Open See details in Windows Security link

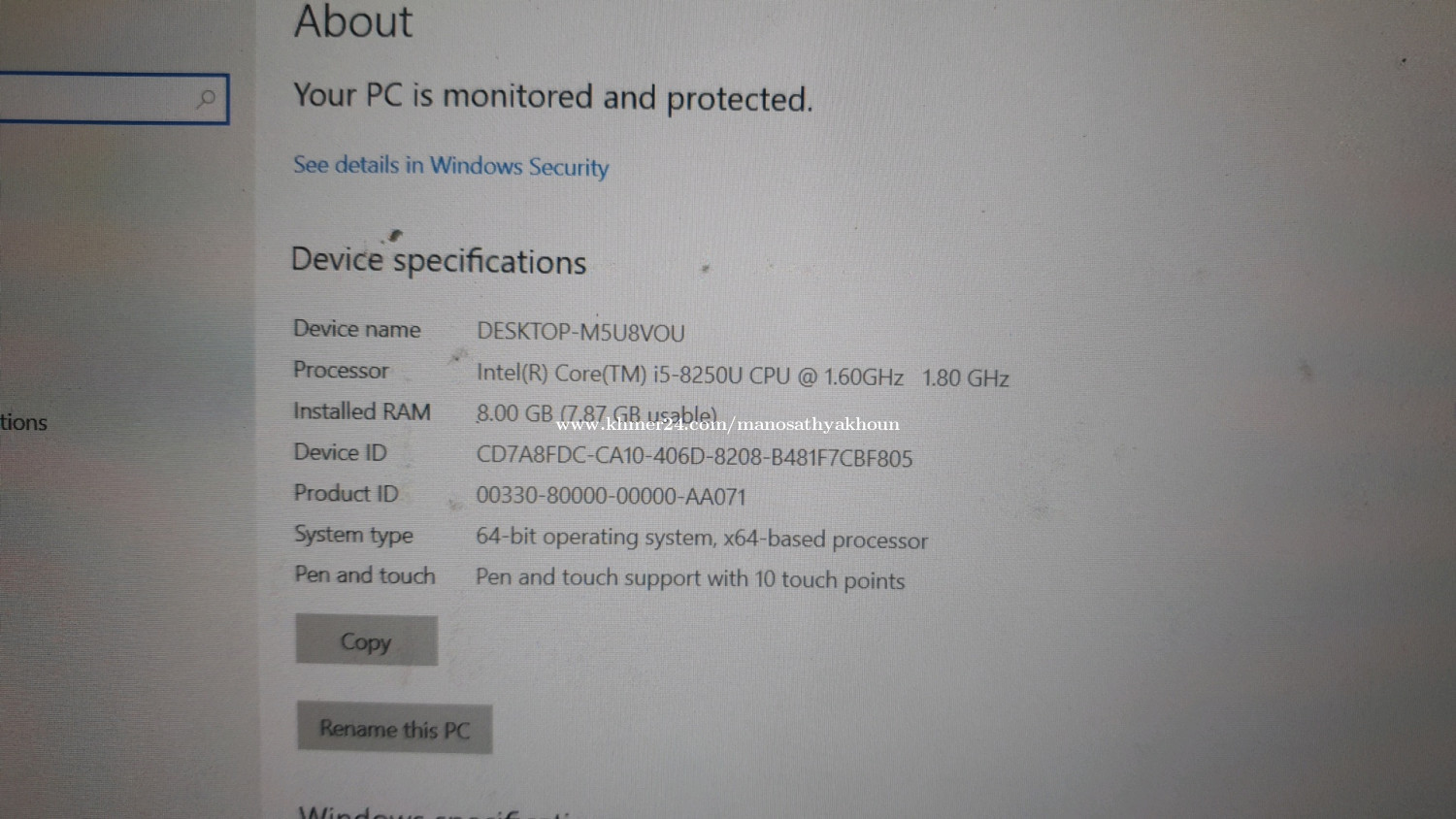451,166
